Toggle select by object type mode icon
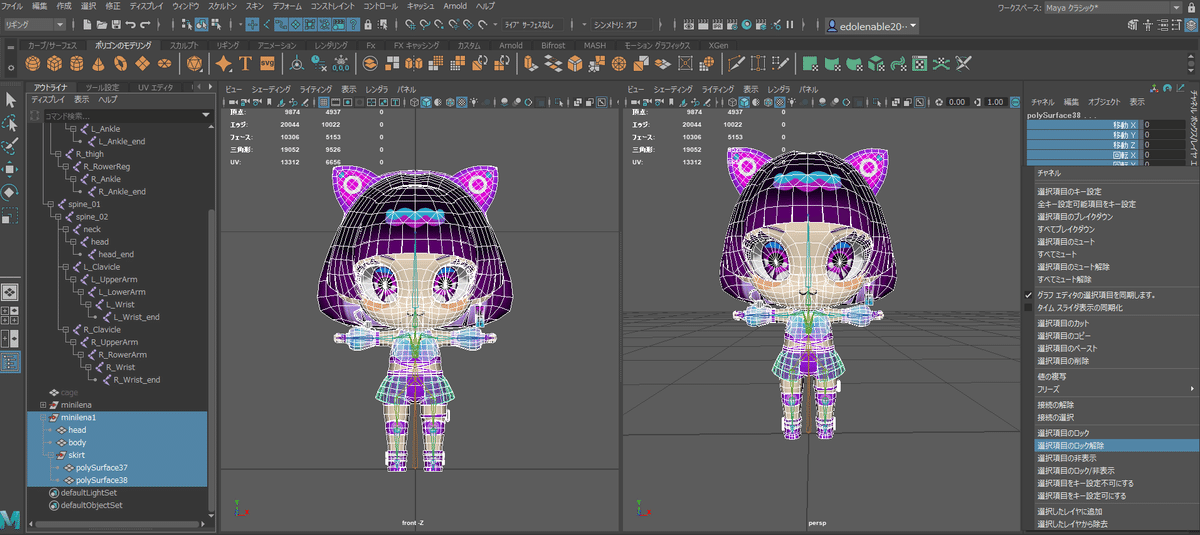The width and height of the screenshot is (1200, 535). tap(201, 23)
